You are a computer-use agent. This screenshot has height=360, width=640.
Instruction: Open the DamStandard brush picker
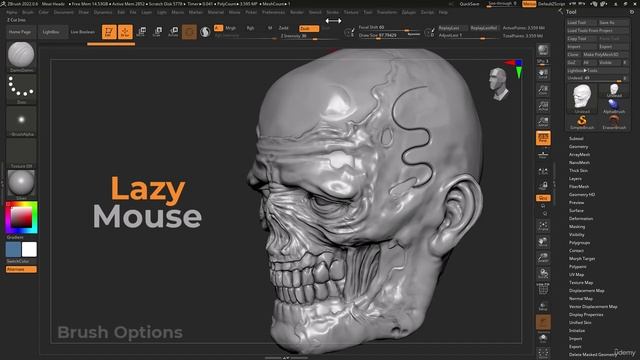point(21,56)
